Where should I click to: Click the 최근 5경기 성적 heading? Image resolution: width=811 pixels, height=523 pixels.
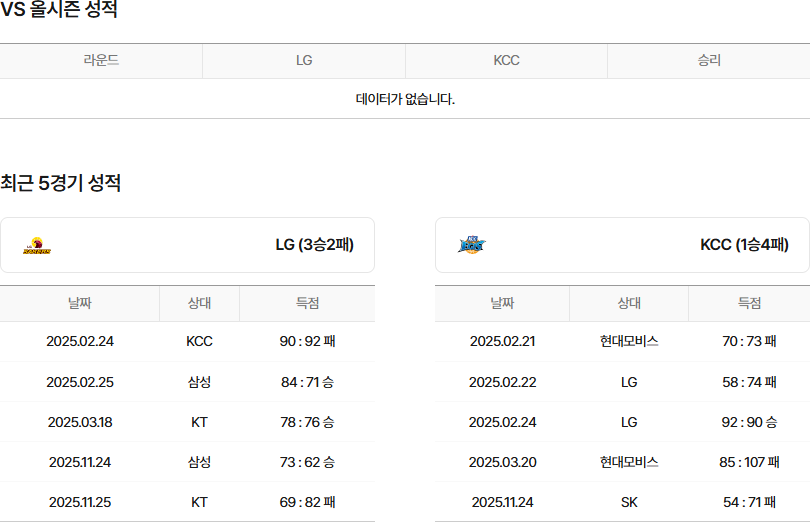[61, 183]
